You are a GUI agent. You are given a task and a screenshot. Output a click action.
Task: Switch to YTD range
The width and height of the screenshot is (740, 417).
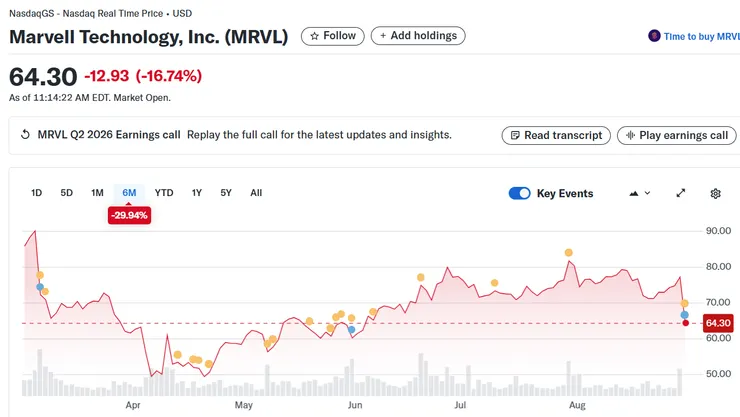point(164,193)
